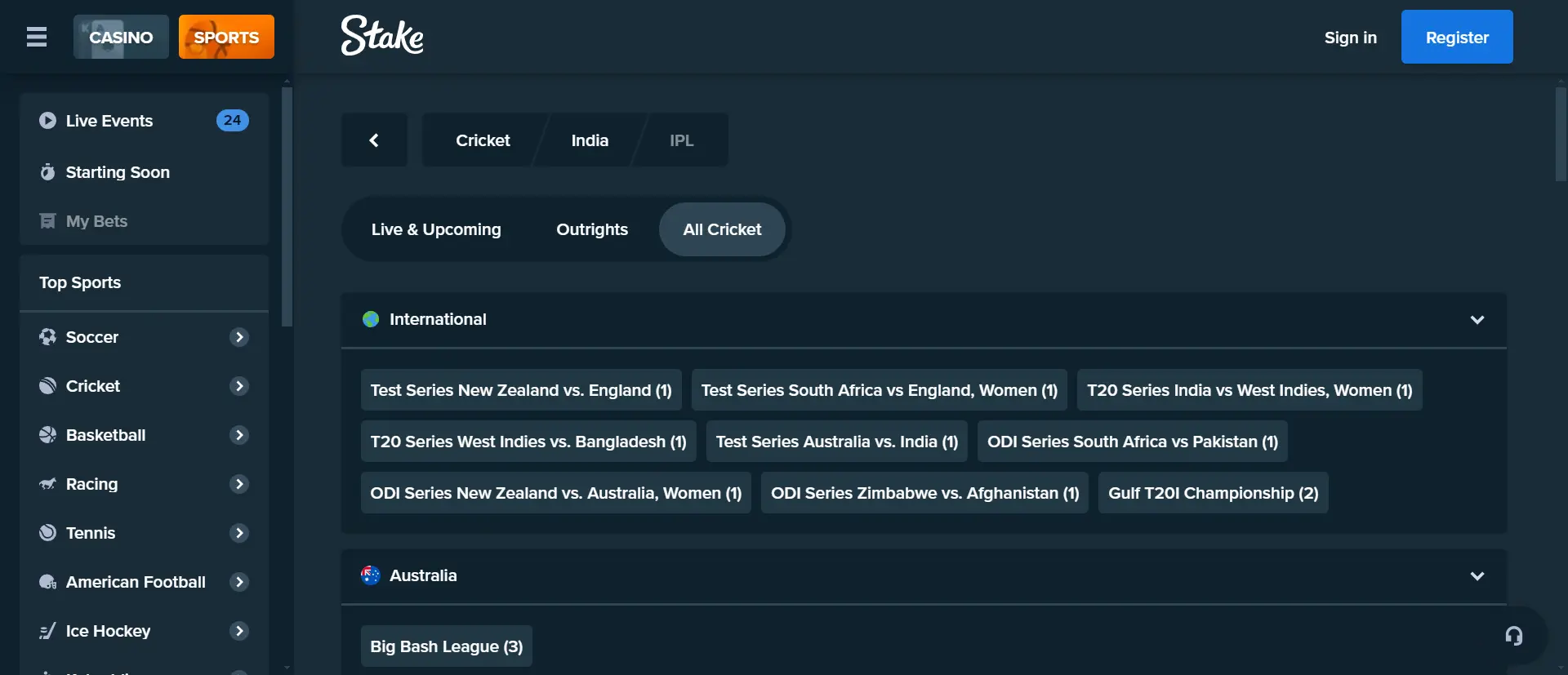Open Gulf T20I Championship
1568x675 pixels.
point(1214,493)
